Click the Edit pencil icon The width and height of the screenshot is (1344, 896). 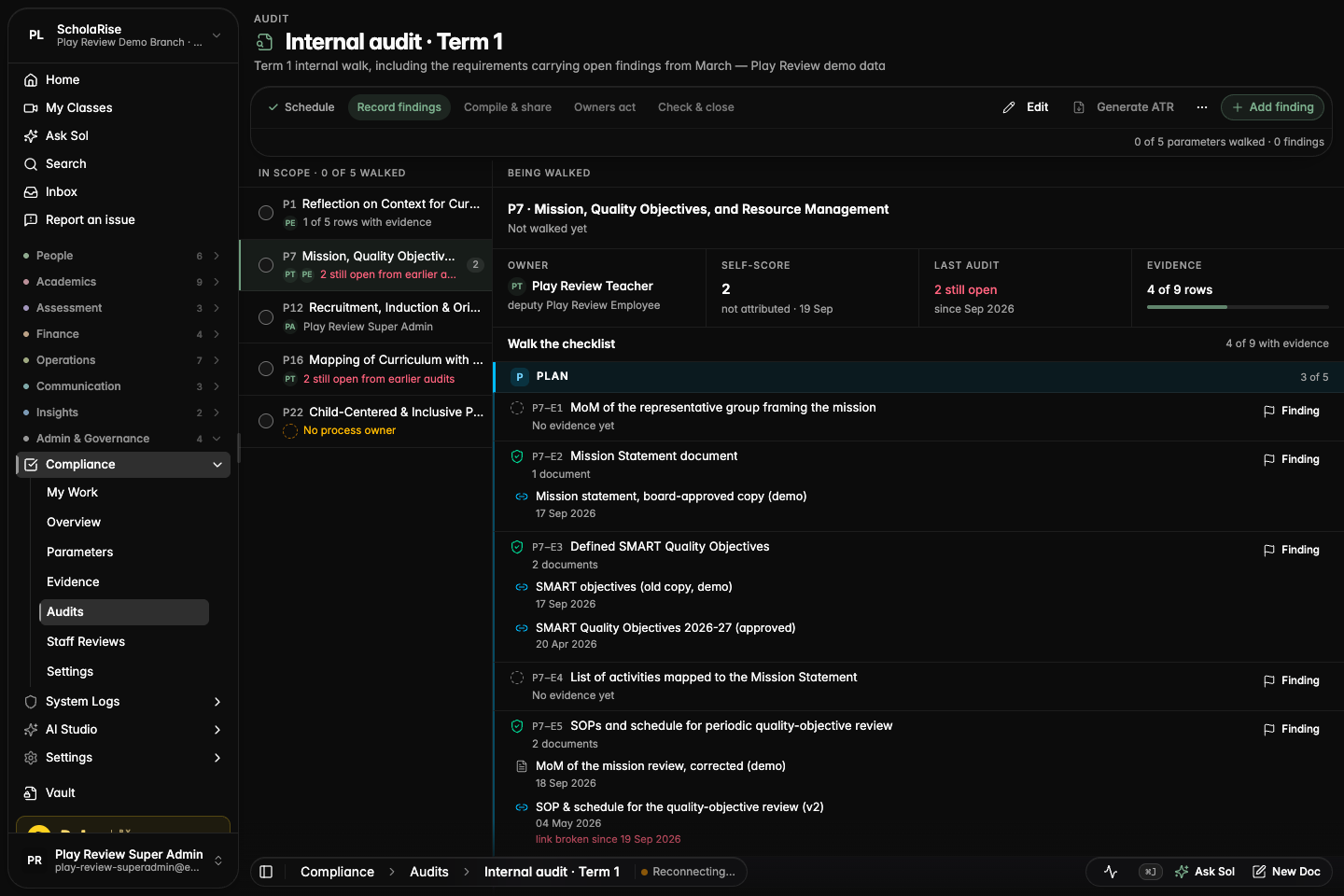(x=1009, y=107)
